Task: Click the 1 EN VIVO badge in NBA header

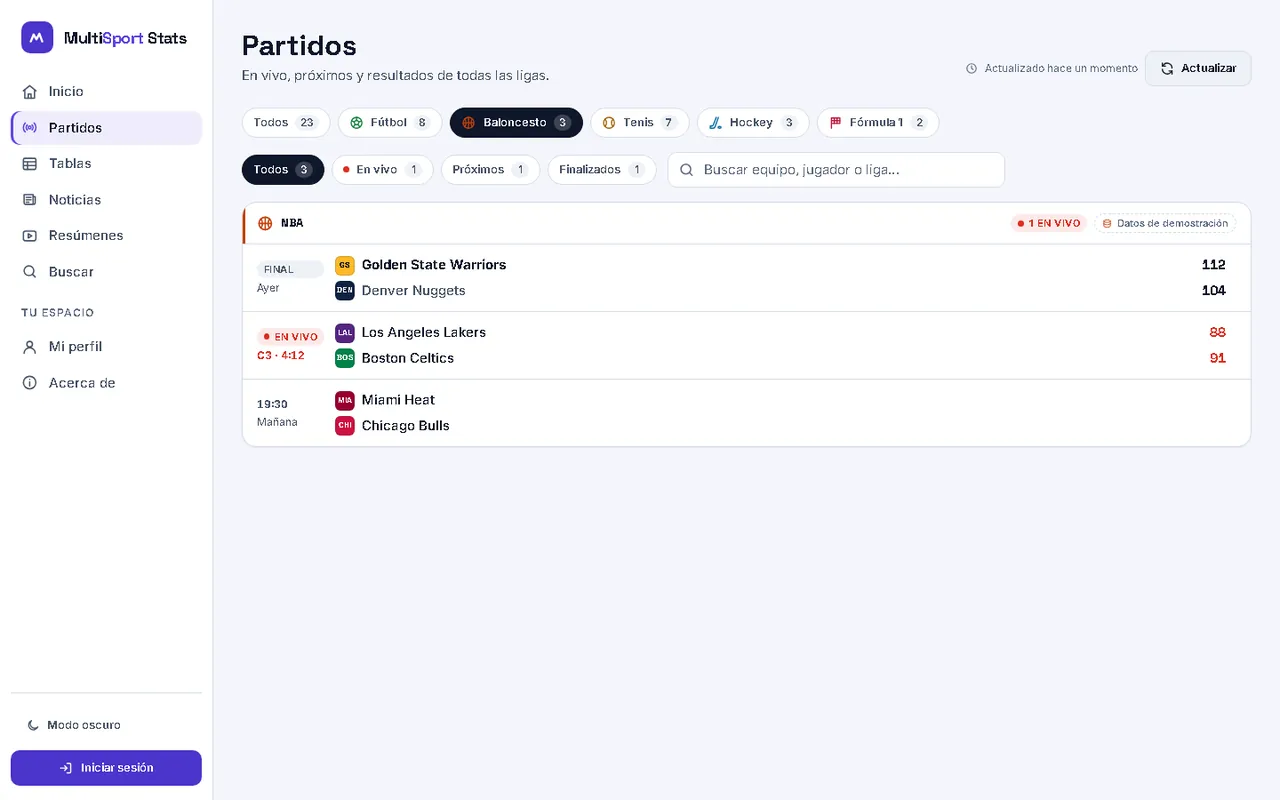Action: click(x=1048, y=223)
